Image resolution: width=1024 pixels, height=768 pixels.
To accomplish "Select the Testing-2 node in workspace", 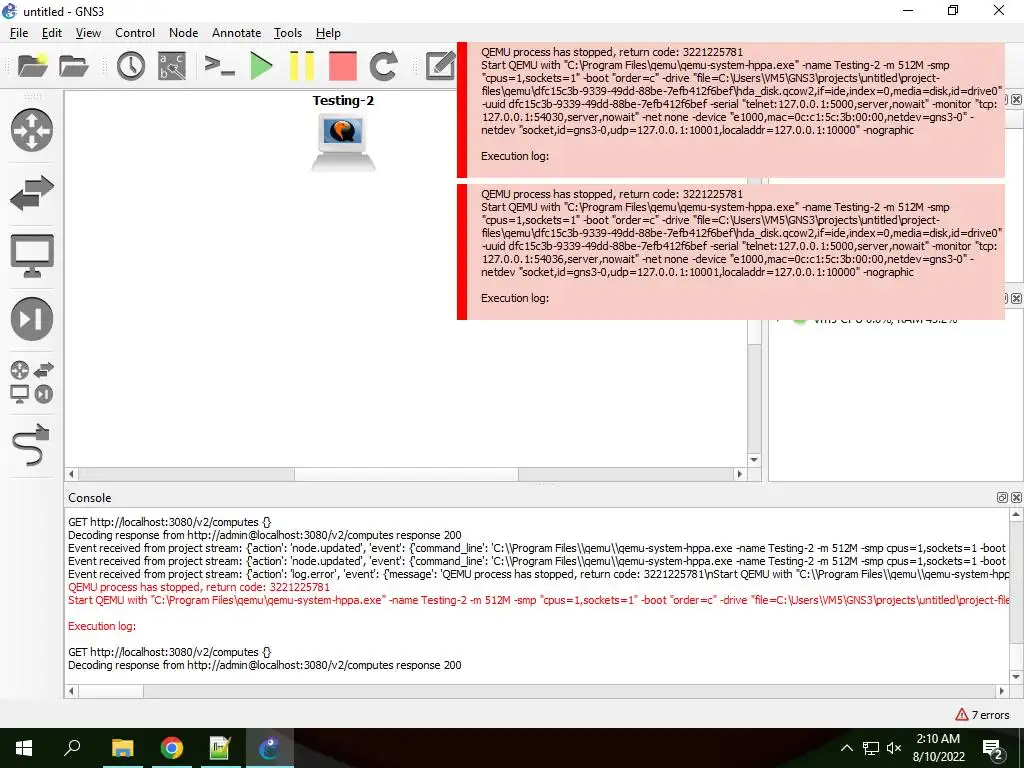I will point(343,142).
